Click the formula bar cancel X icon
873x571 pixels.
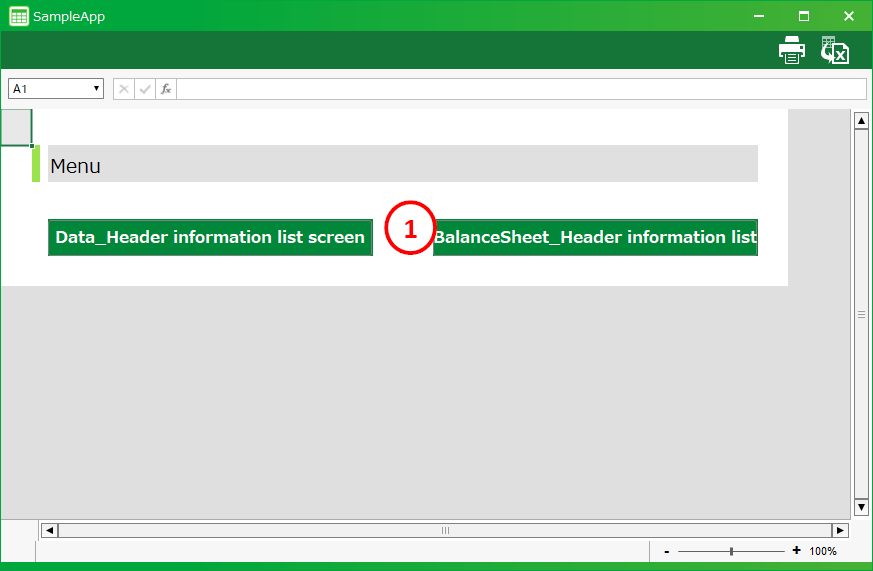(x=124, y=89)
